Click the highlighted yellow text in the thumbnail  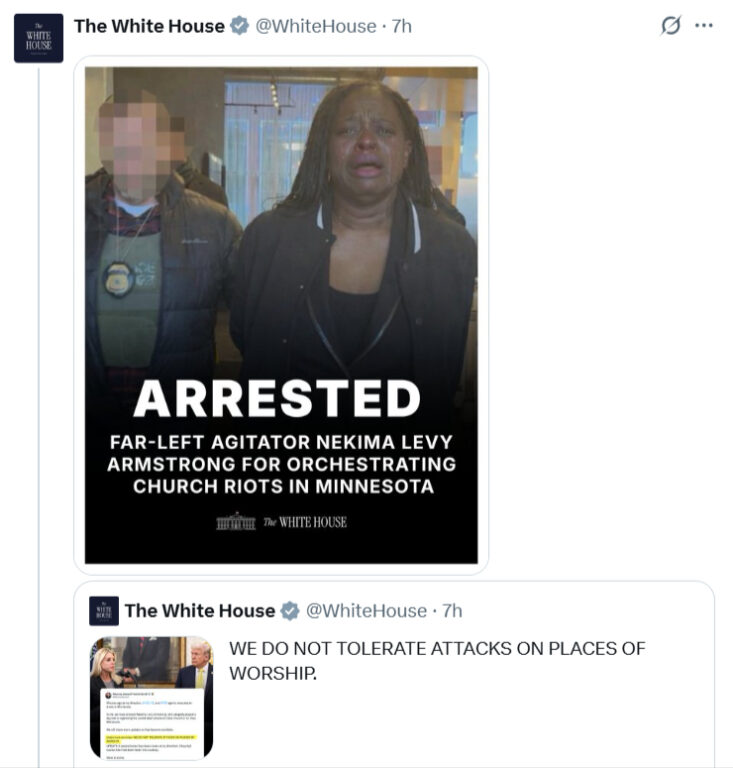pyautogui.click(x=151, y=738)
